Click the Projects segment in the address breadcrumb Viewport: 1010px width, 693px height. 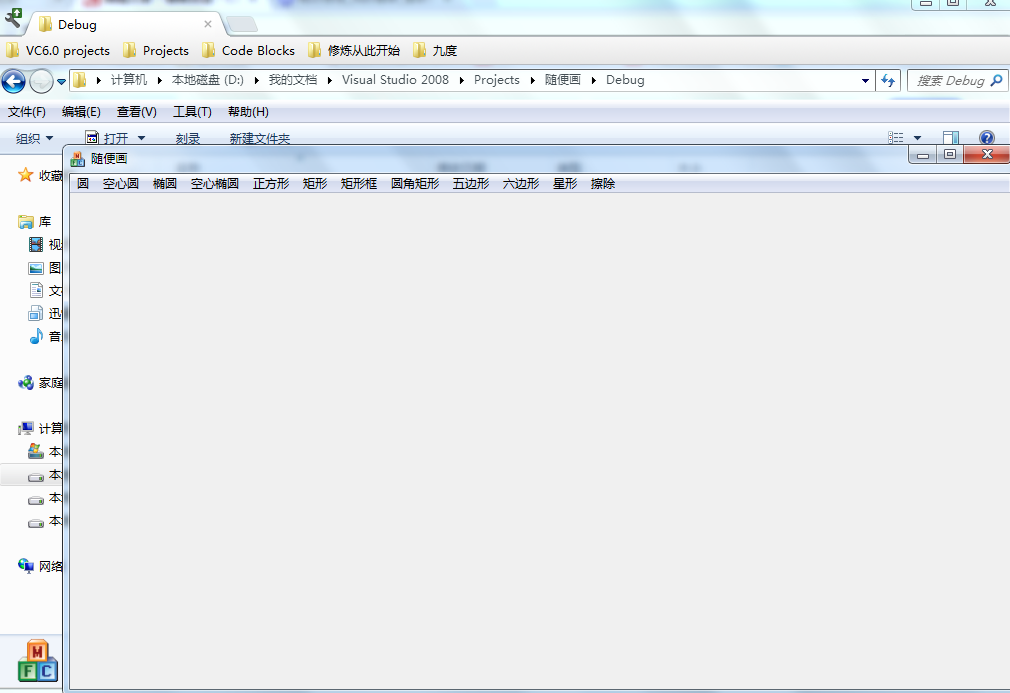pos(497,80)
